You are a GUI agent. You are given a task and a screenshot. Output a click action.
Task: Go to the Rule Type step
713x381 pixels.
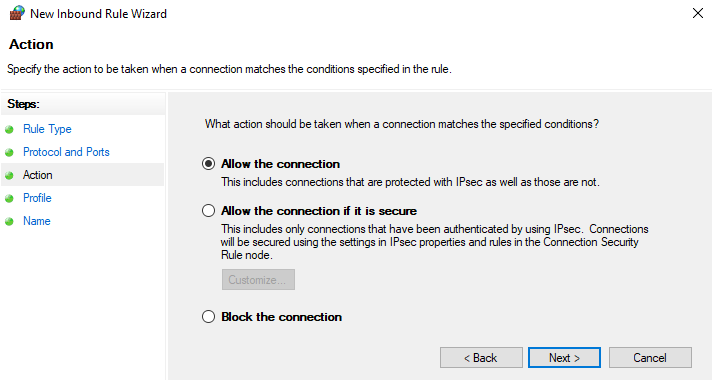tap(47, 129)
